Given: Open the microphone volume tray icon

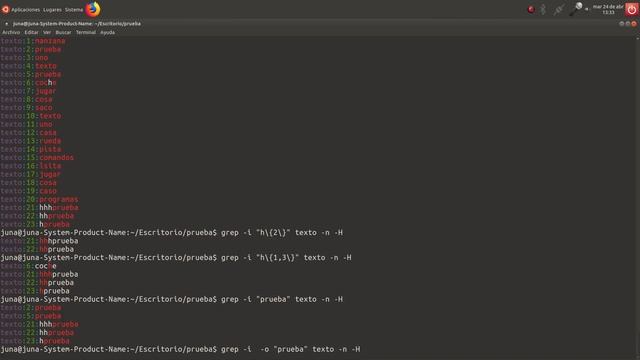Looking at the screenshot, I should (577, 9).
